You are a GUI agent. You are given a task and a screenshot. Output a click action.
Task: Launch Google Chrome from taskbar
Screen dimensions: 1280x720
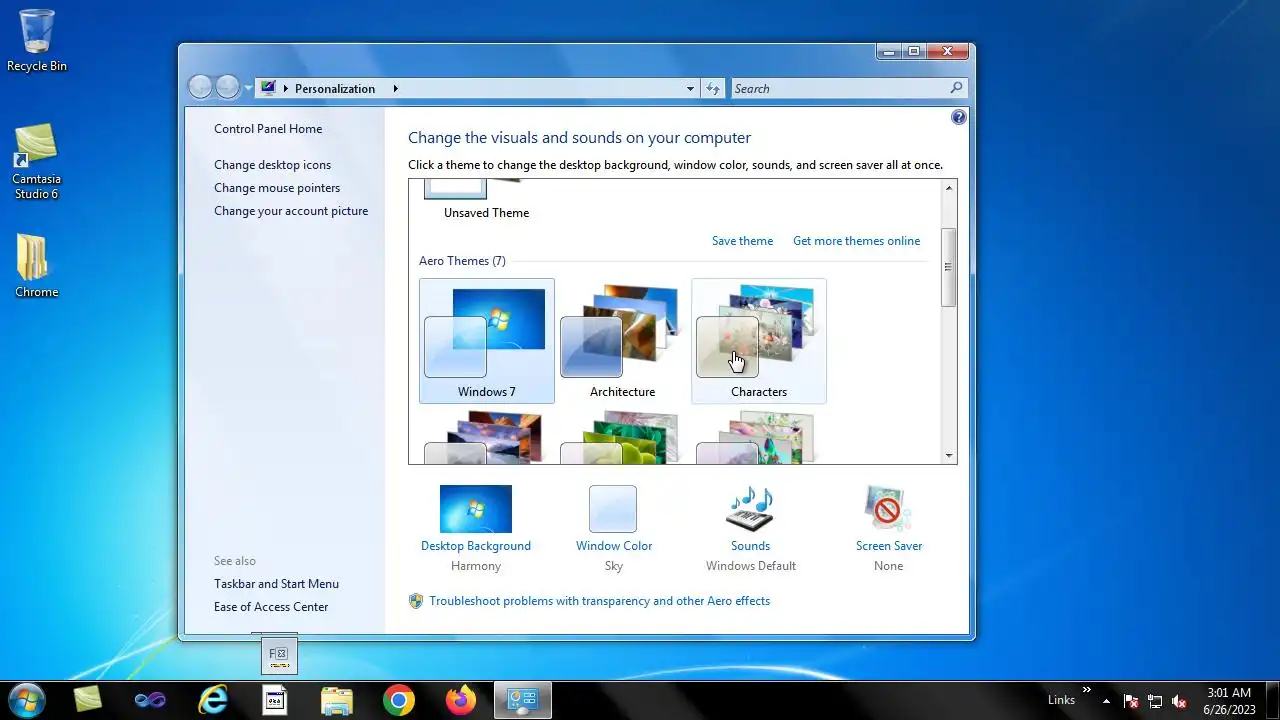pos(399,700)
